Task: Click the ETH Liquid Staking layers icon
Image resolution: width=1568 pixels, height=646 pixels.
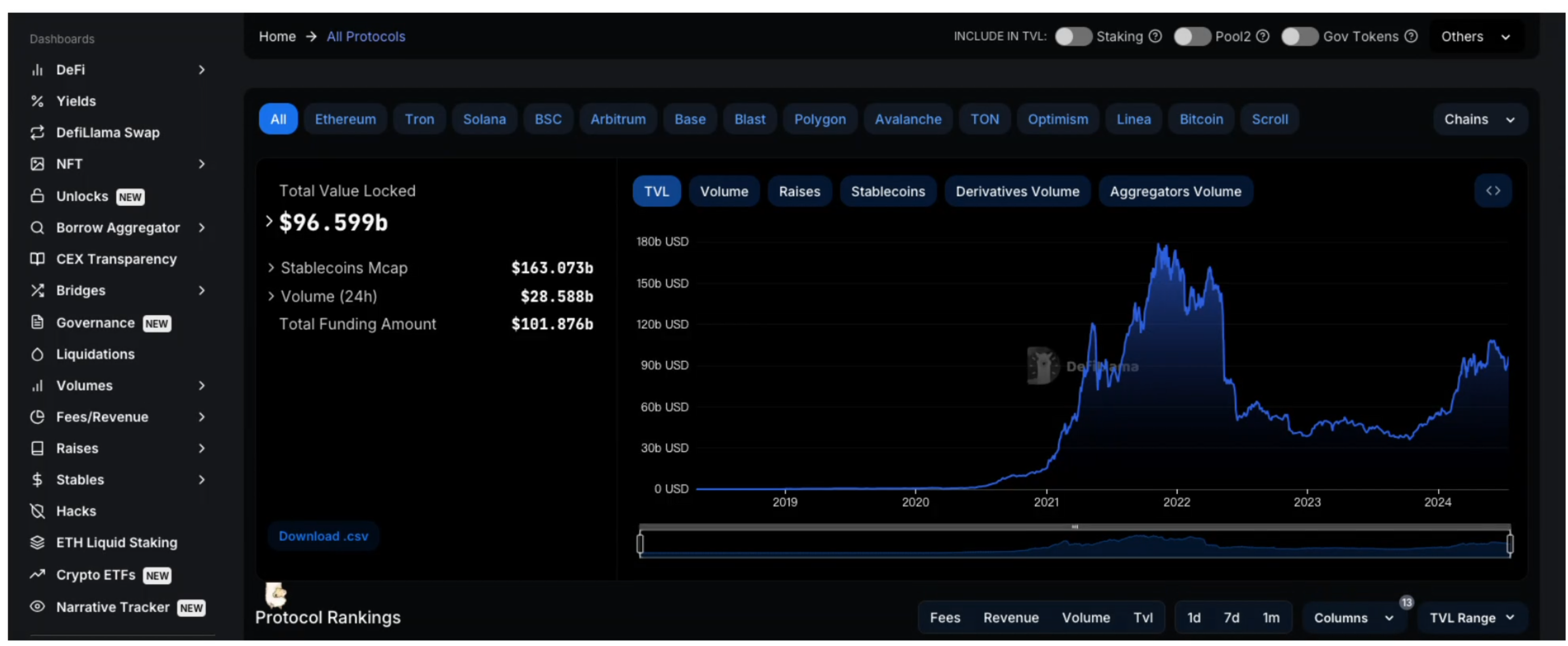Action: 37,543
